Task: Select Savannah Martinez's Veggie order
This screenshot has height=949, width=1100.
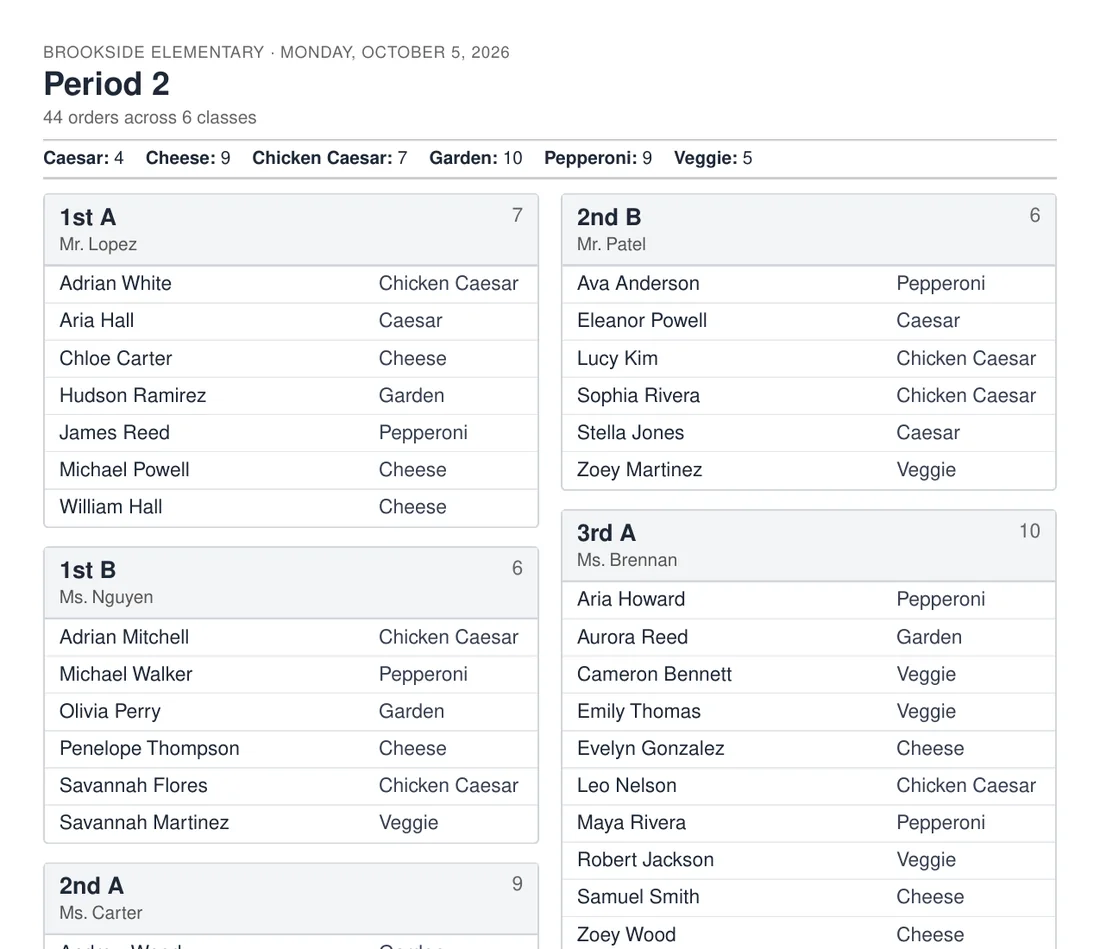Action: pos(408,823)
